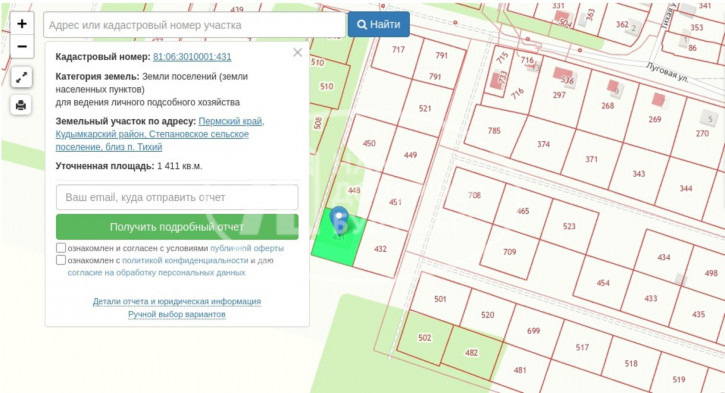Open the Пермский край address link
Image resolution: width=725 pixels, height=393 pixels.
coord(231,121)
